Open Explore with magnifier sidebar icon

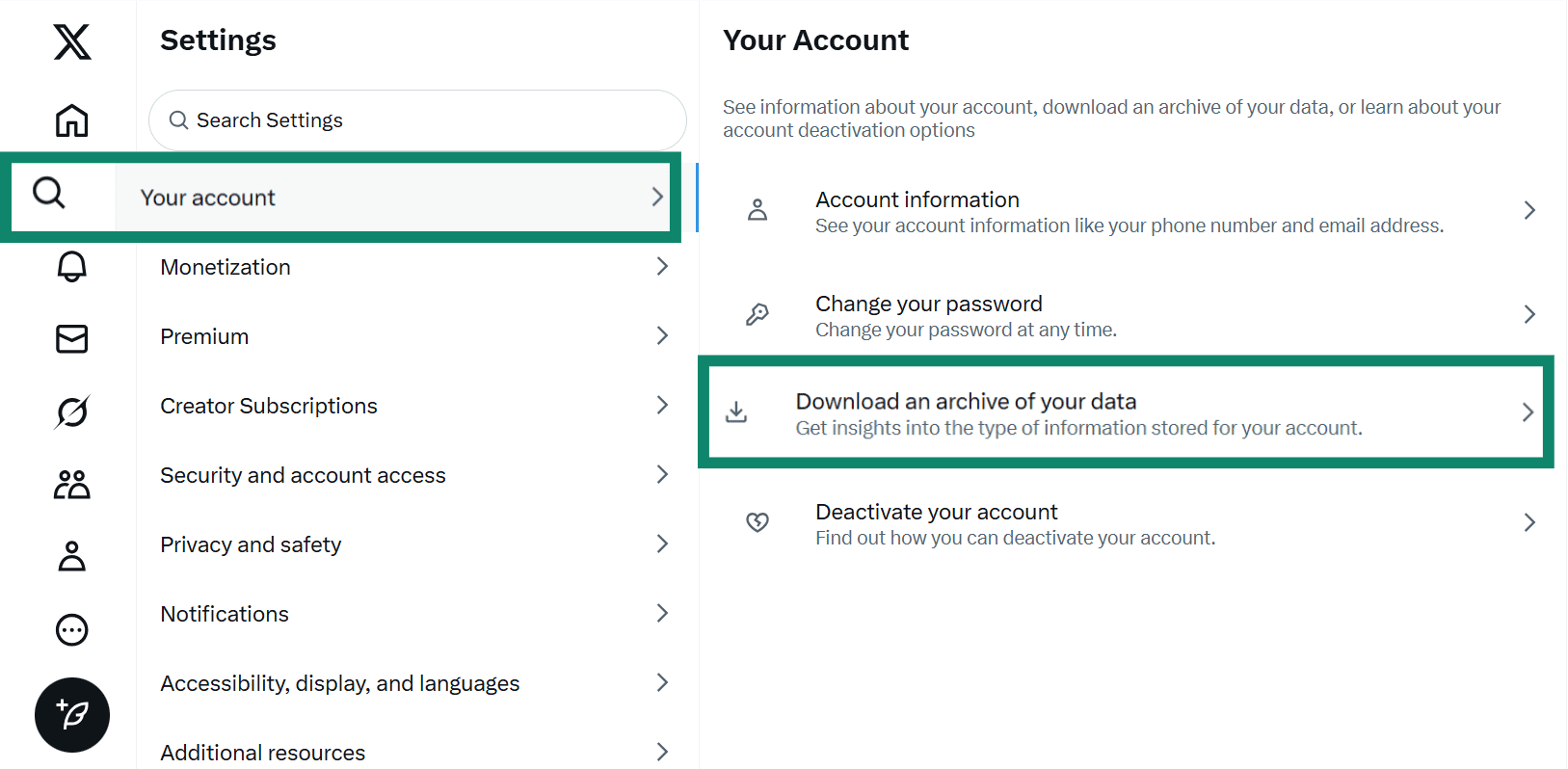click(49, 193)
